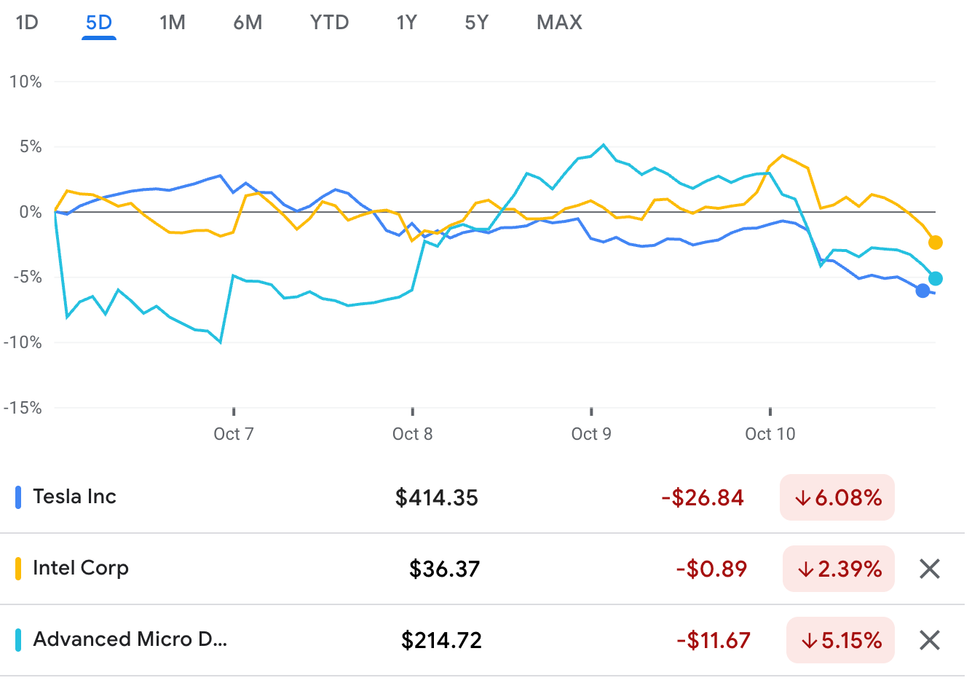Click Tesla's blue endpoint dot on chart
Viewport: 980px width, 686px height.
[922, 291]
